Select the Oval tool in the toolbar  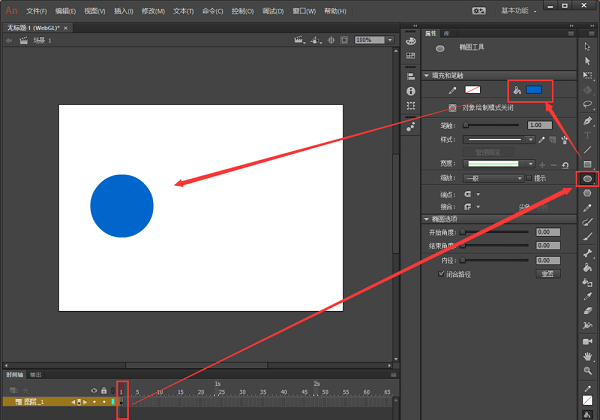point(588,177)
